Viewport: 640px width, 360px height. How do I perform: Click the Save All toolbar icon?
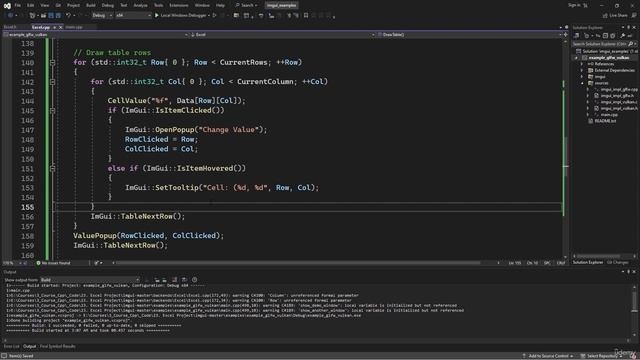pyautogui.click(x=58, y=16)
